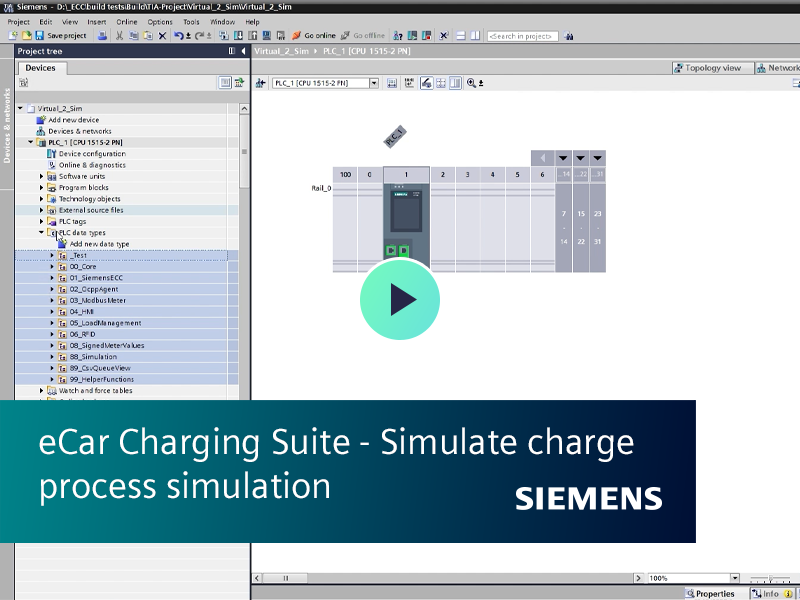Open the 100% zoom level dropdown

point(735,578)
